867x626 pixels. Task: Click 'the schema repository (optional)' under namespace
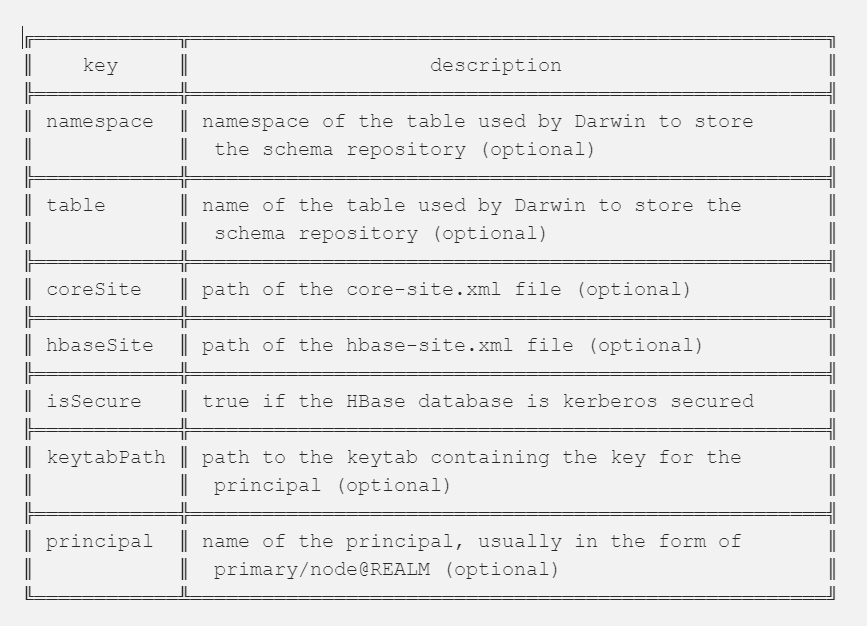coord(404,149)
